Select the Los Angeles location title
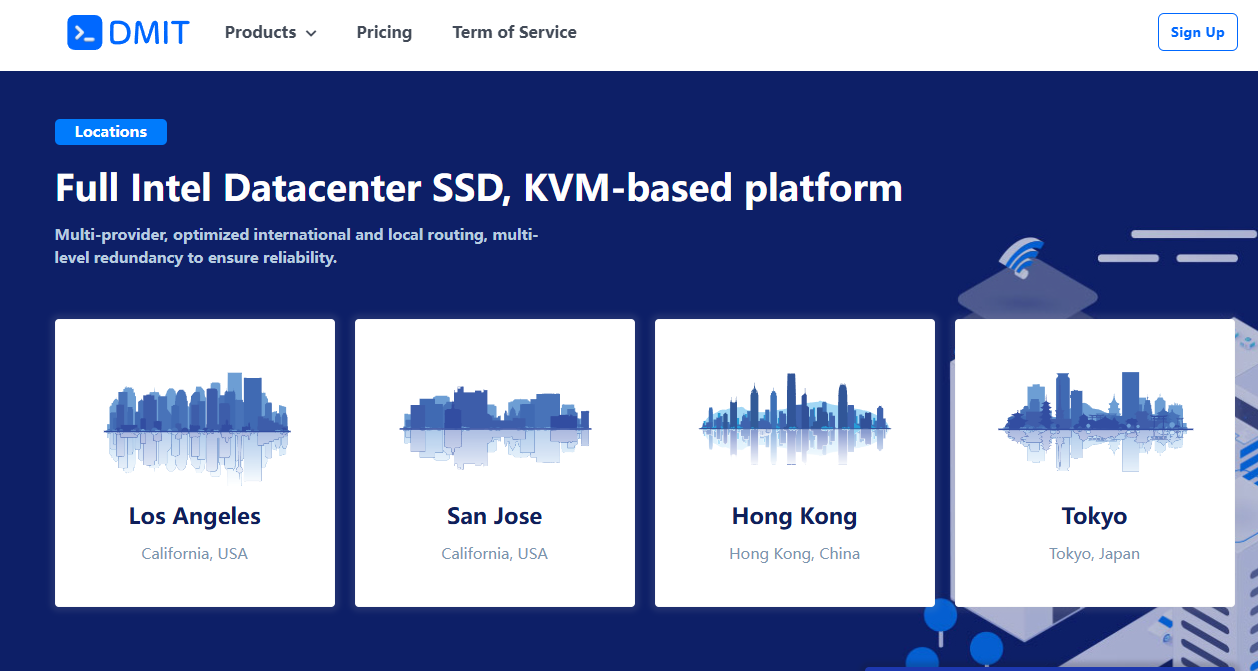 195,516
